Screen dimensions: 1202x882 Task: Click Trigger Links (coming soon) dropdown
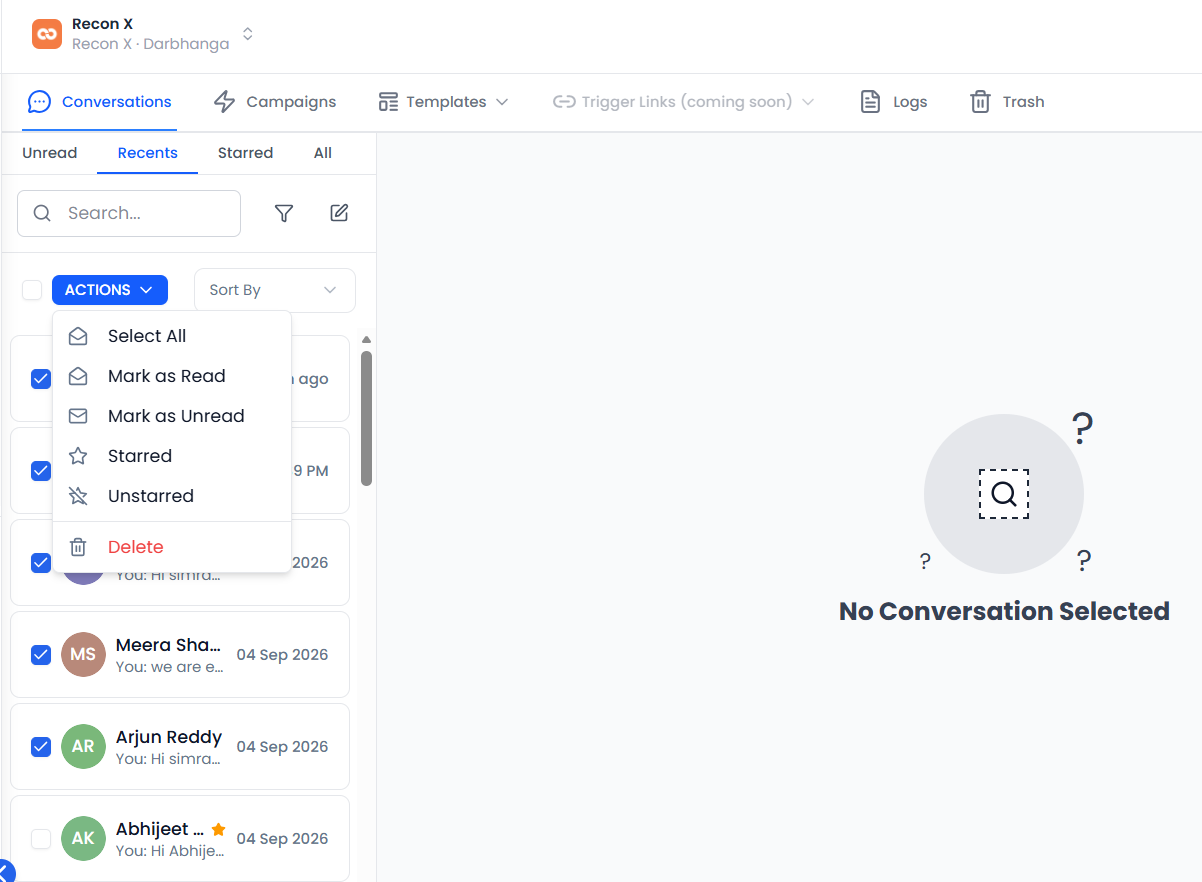pos(684,102)
